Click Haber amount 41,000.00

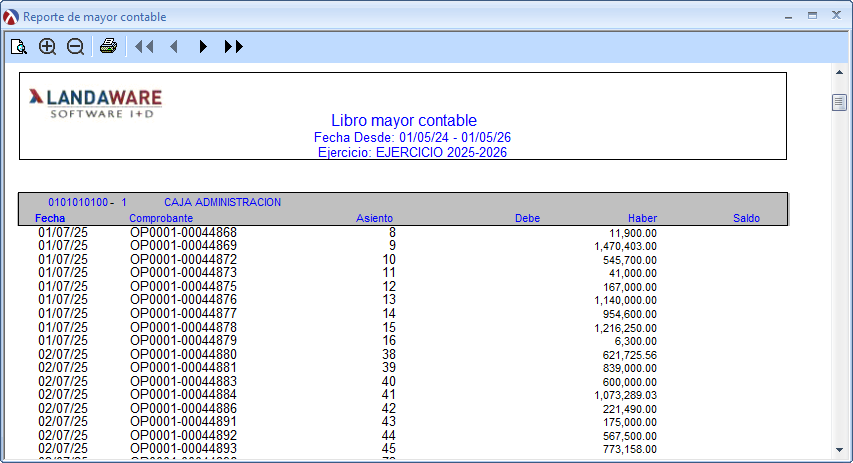[633, 274]
